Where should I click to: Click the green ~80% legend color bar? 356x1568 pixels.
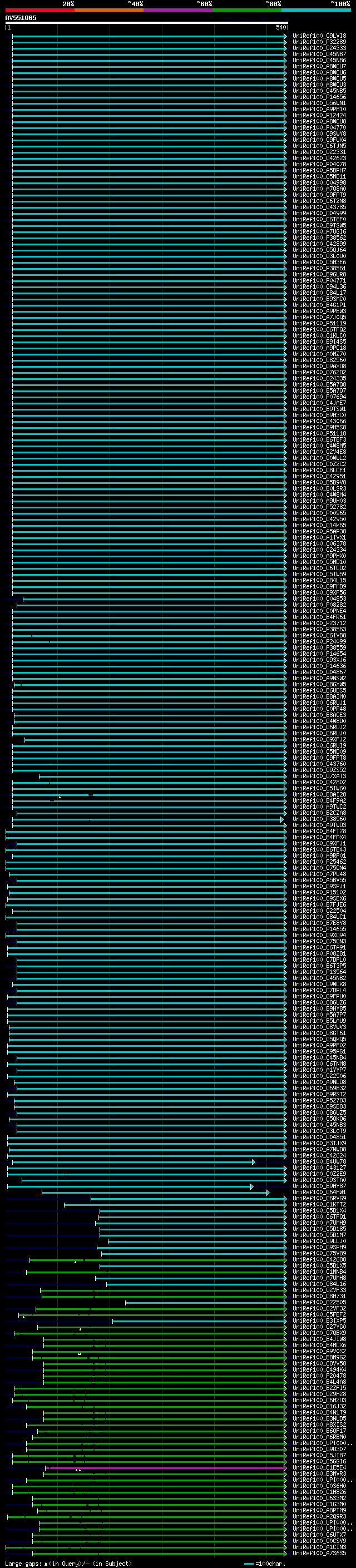(x=246, y=10)
